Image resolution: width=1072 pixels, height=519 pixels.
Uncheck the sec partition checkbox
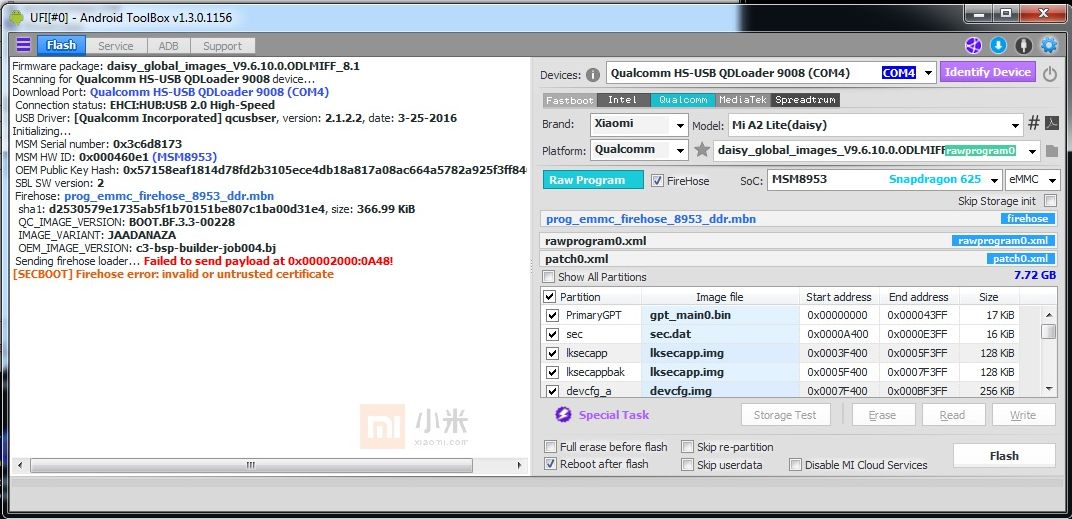pyautogui.click(x=552, y=334)
